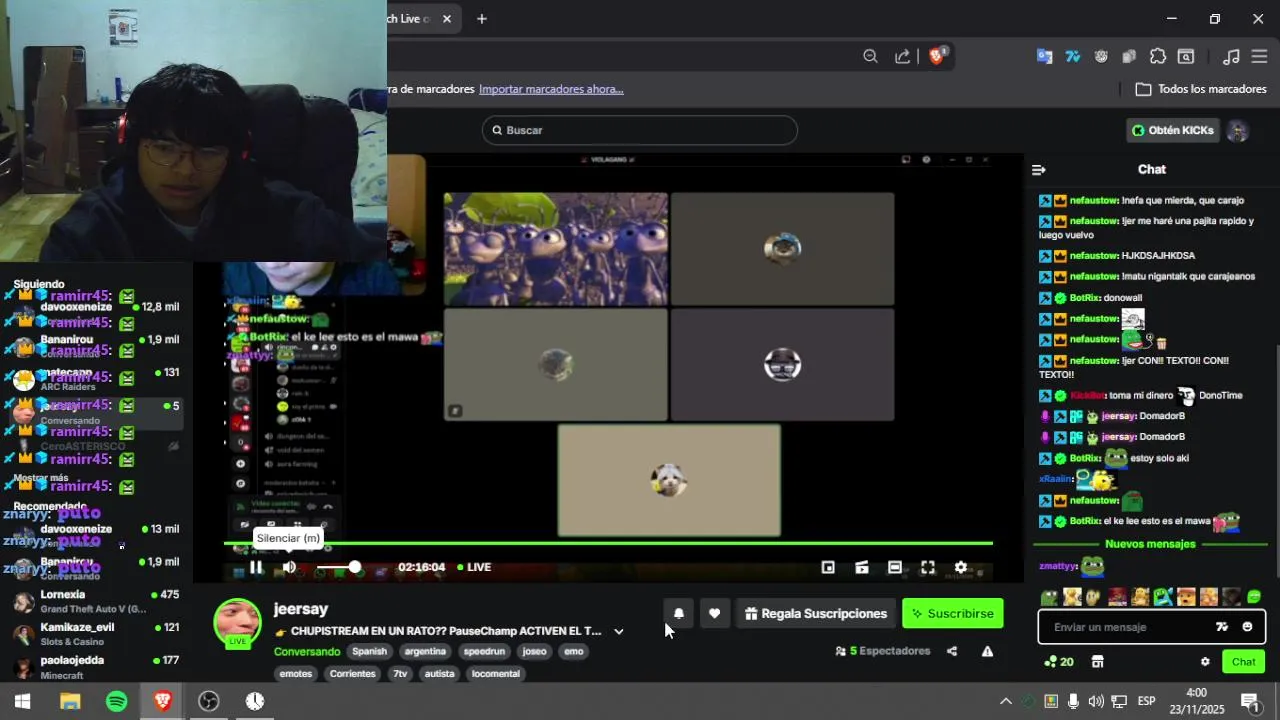Open Windows Start menu
Viewport: 1280px width, 720px height.
point(23,702)
